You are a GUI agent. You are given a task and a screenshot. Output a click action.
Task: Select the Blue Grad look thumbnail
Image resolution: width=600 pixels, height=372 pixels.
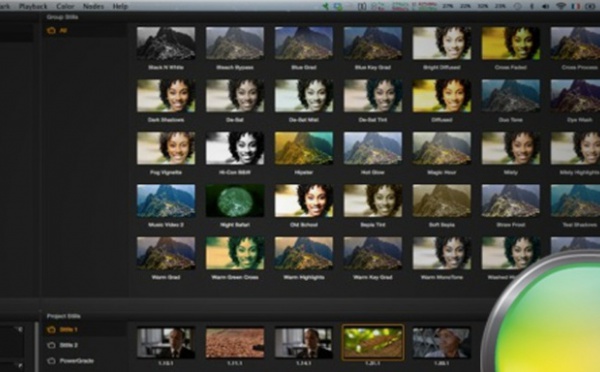(303, 43)
